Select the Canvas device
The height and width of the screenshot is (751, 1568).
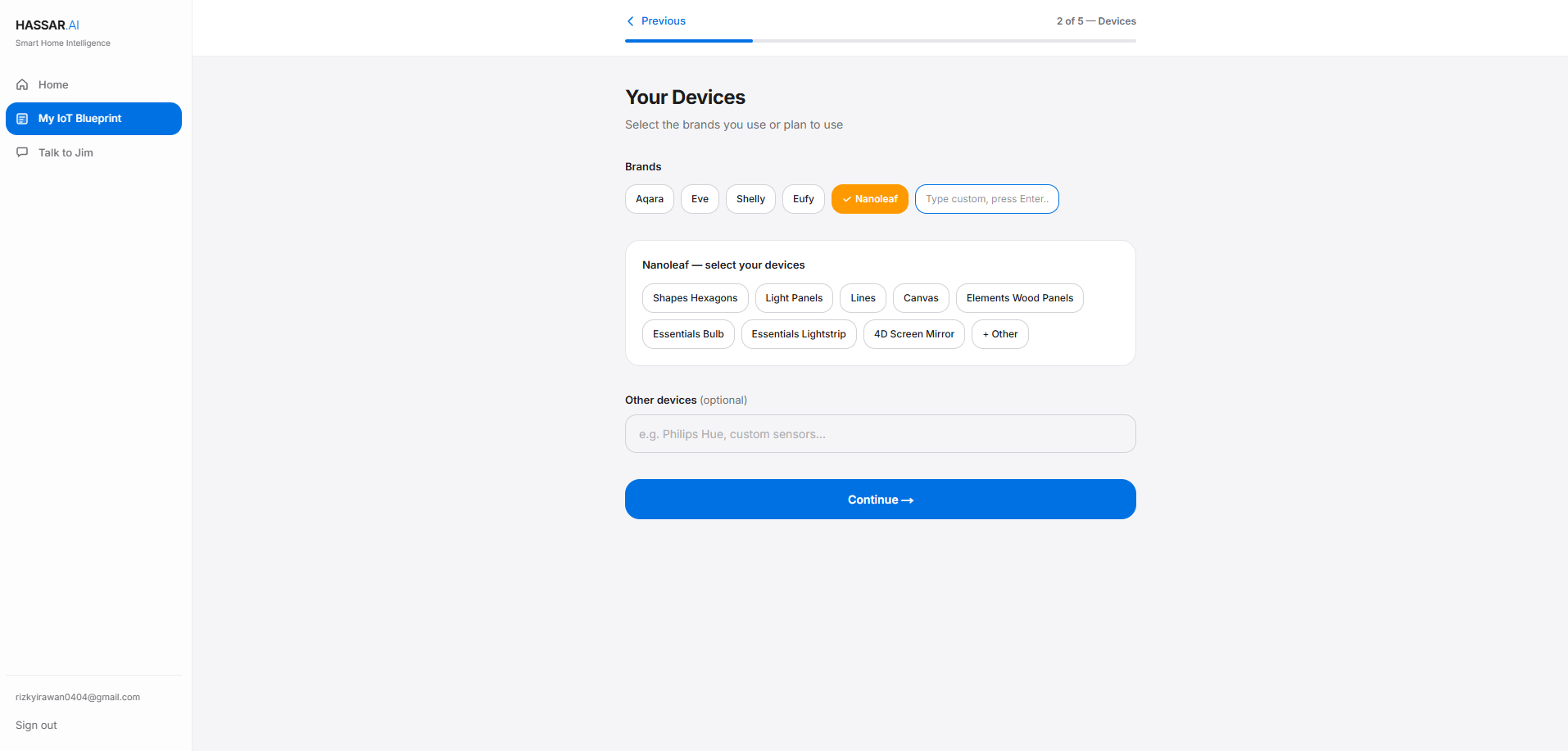pos(921,298)
